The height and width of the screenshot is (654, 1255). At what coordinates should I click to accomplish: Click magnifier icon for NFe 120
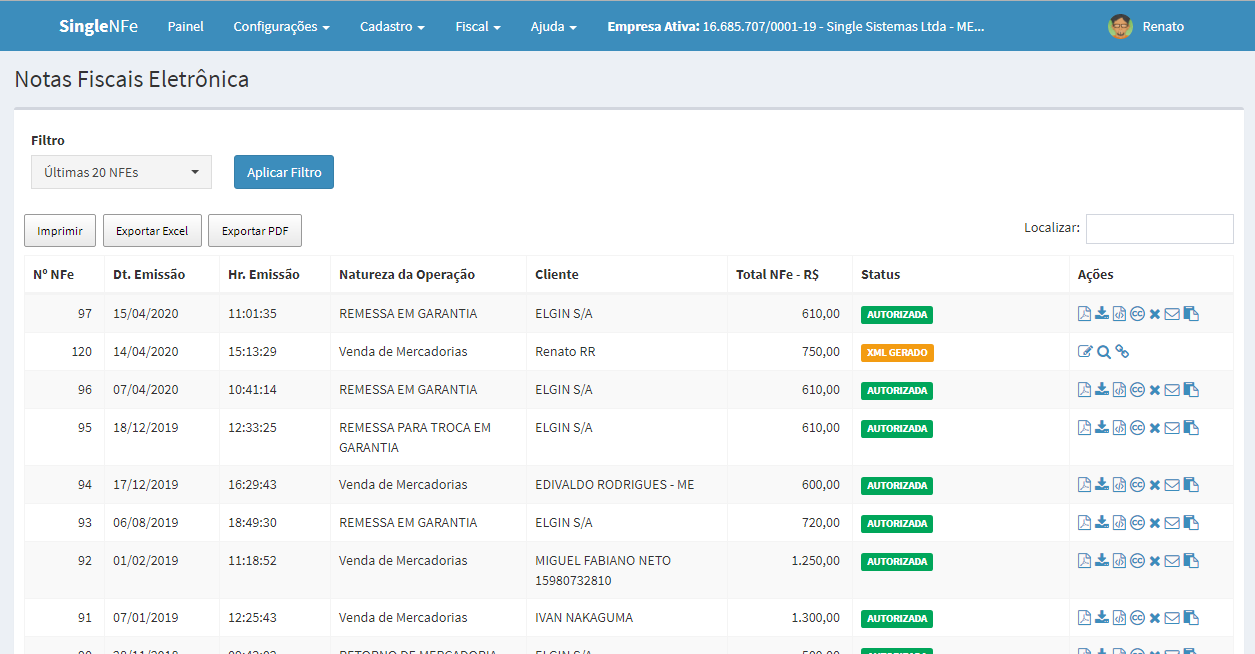[1103, 352]
